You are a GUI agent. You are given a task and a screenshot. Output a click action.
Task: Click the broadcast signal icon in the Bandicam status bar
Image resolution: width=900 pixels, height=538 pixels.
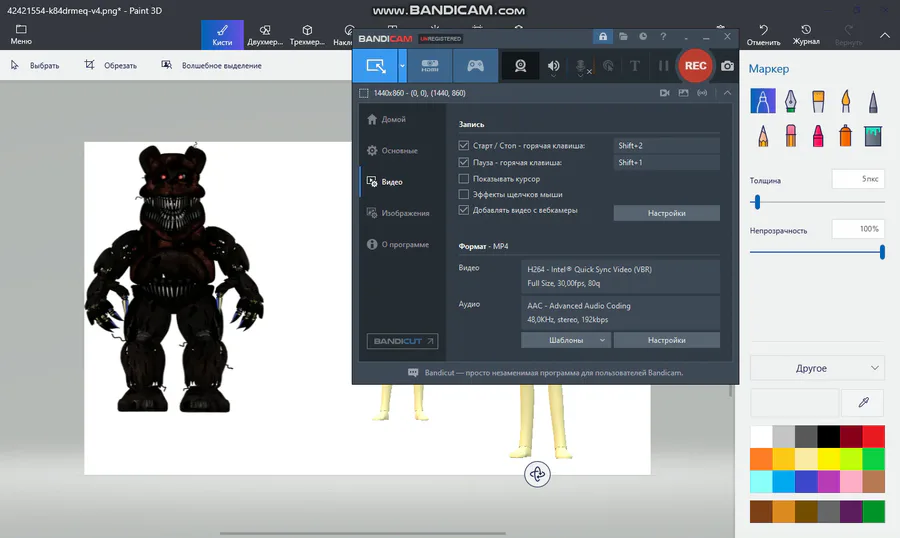[702, 93]
